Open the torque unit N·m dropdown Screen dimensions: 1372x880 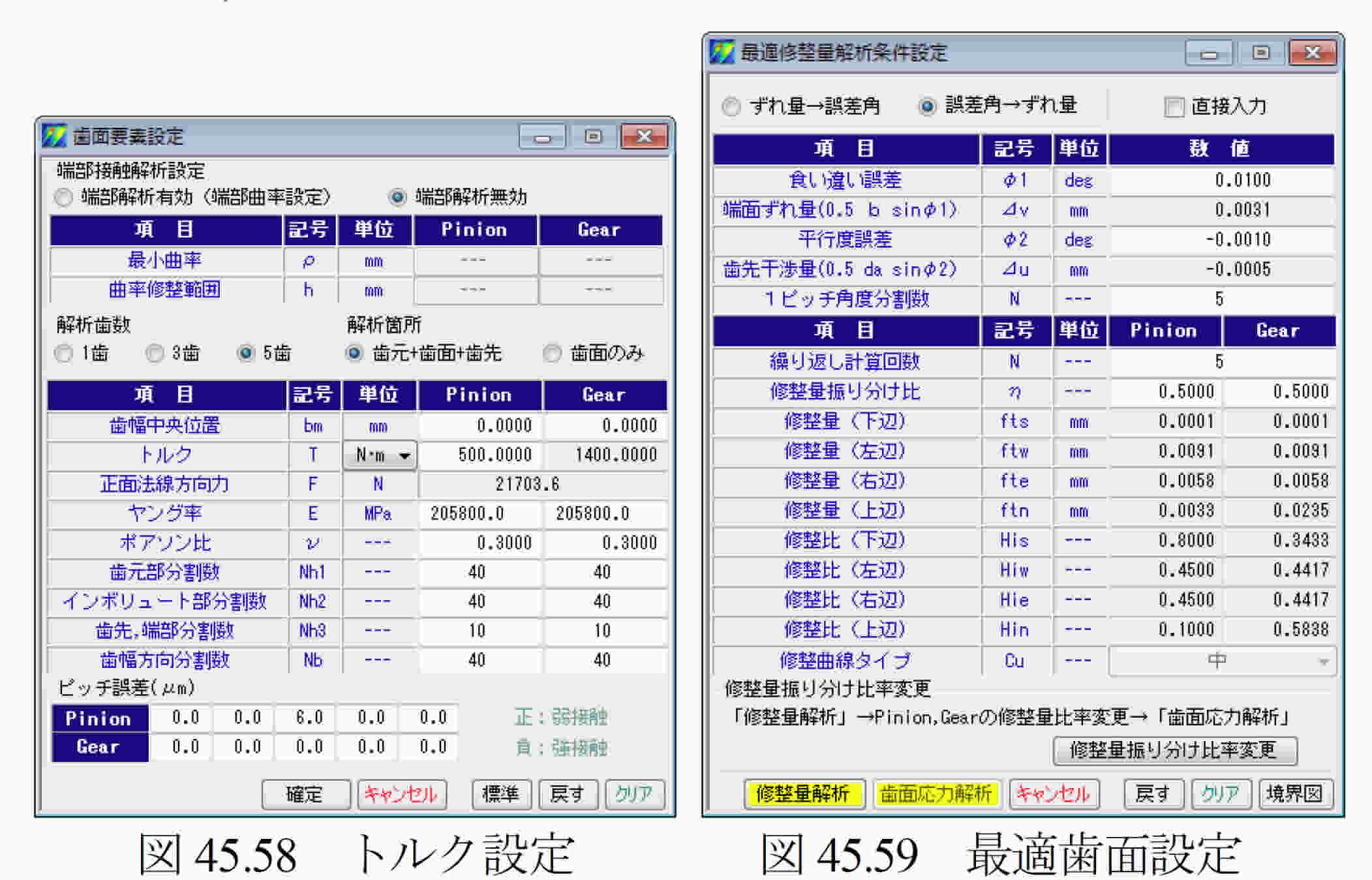coord(380,455)
